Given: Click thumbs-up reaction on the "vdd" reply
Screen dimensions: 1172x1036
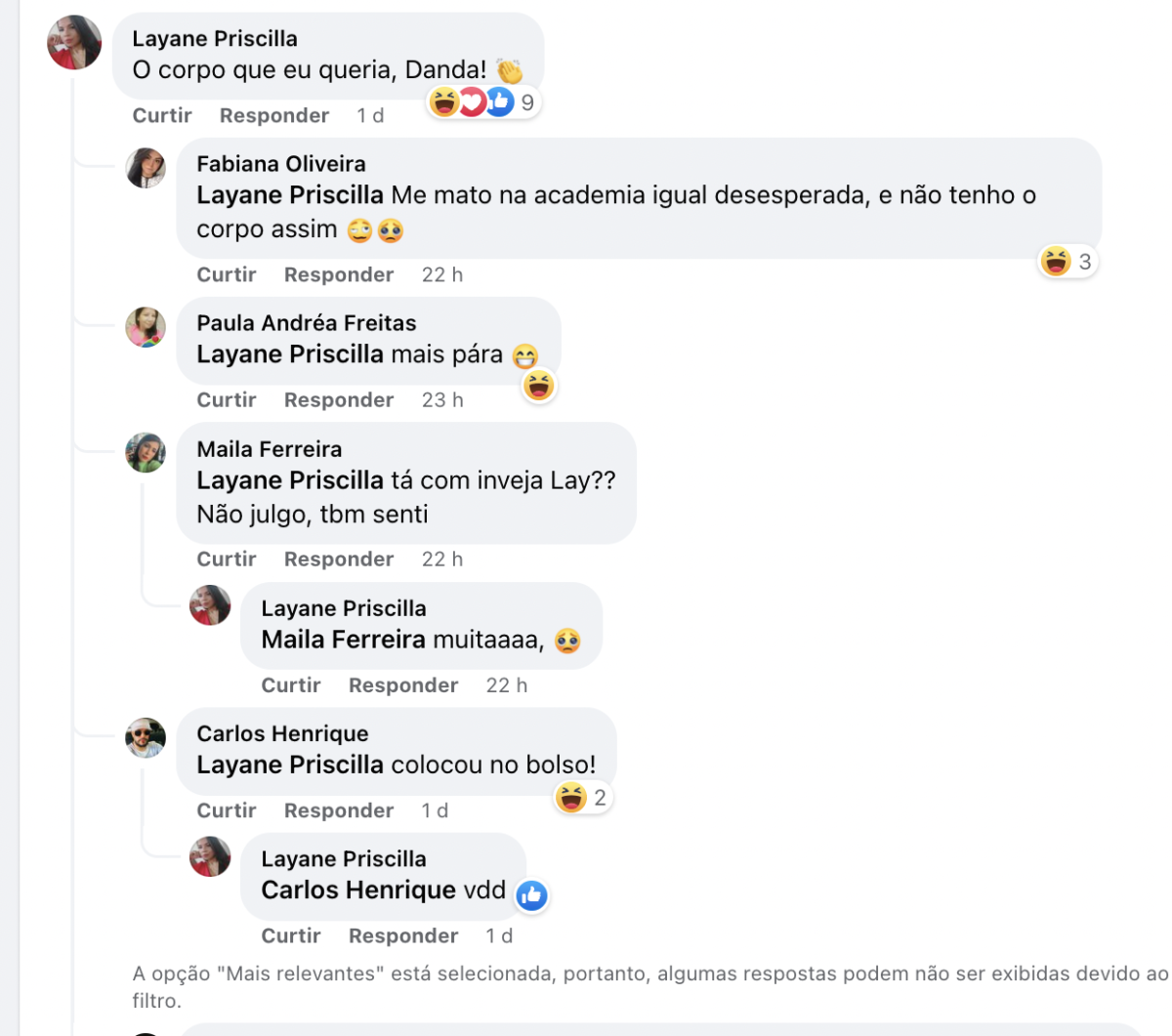Looking at the screenshot, I should 531,895.
